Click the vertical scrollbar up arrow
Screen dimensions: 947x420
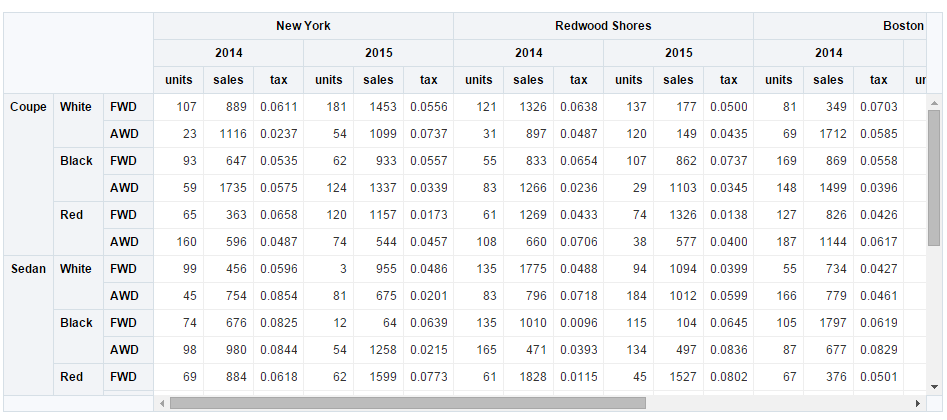934,102
